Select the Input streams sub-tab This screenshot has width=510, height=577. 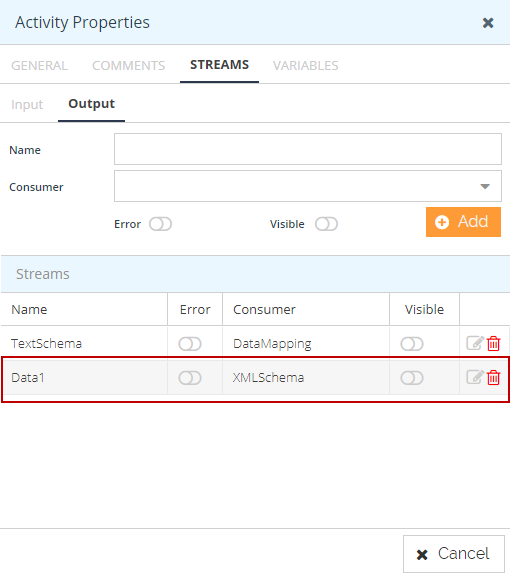pos(27,105)
